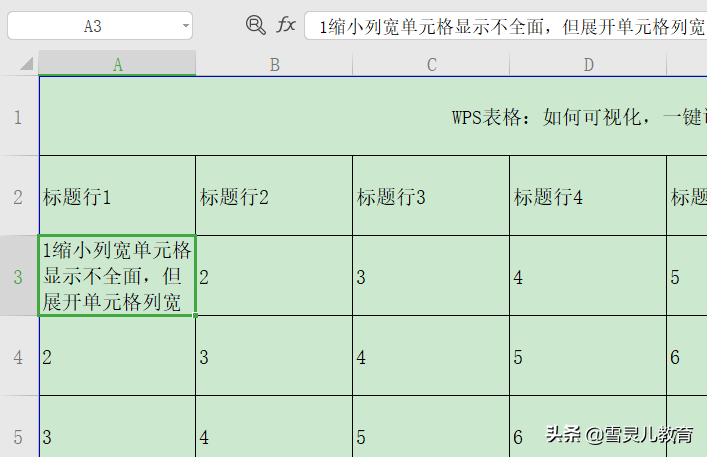This screenshot has height=457, width=707.
Task: Select row 1 header
Action: tap(19, 116)
